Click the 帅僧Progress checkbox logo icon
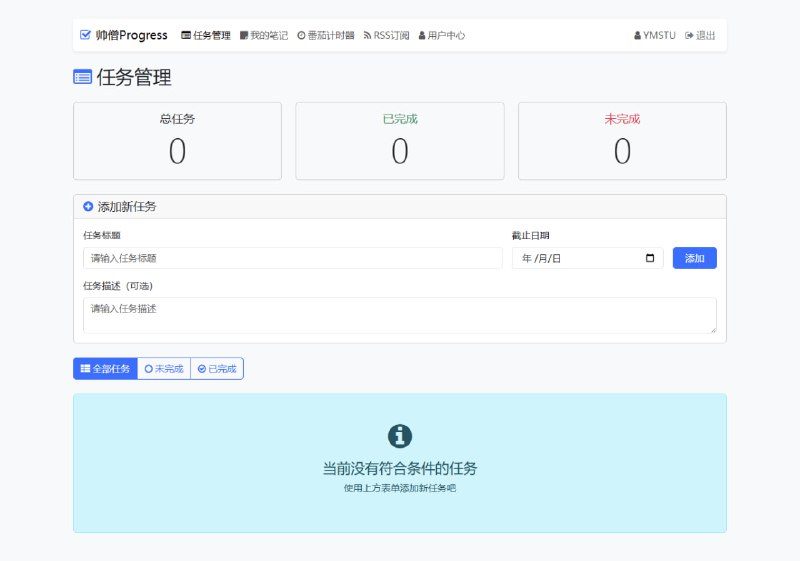800x561 pixels. click(x=85, y=35)
